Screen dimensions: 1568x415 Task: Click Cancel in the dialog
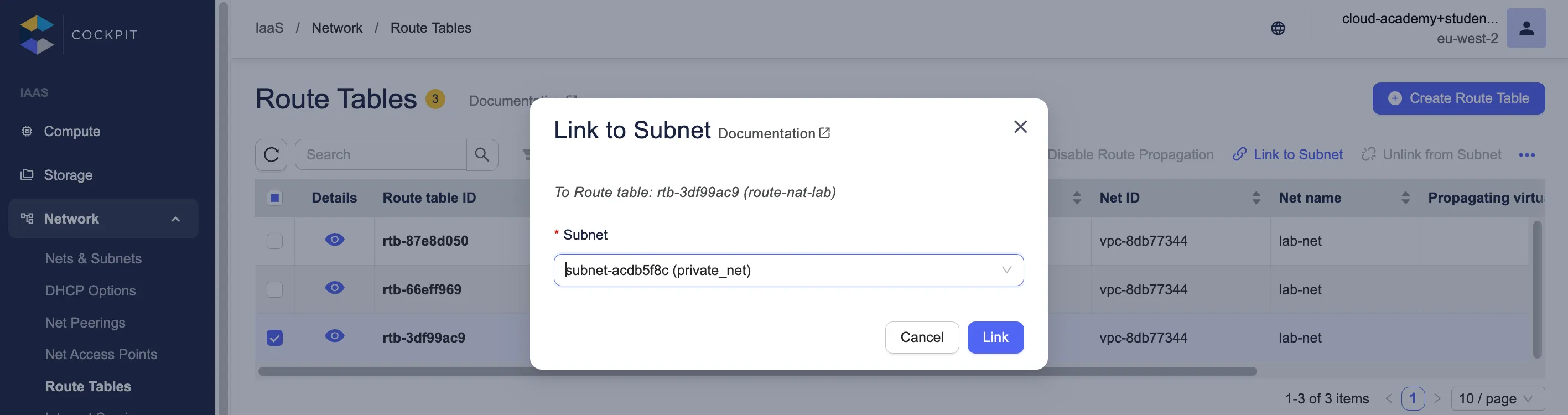[x=921, y=337]
